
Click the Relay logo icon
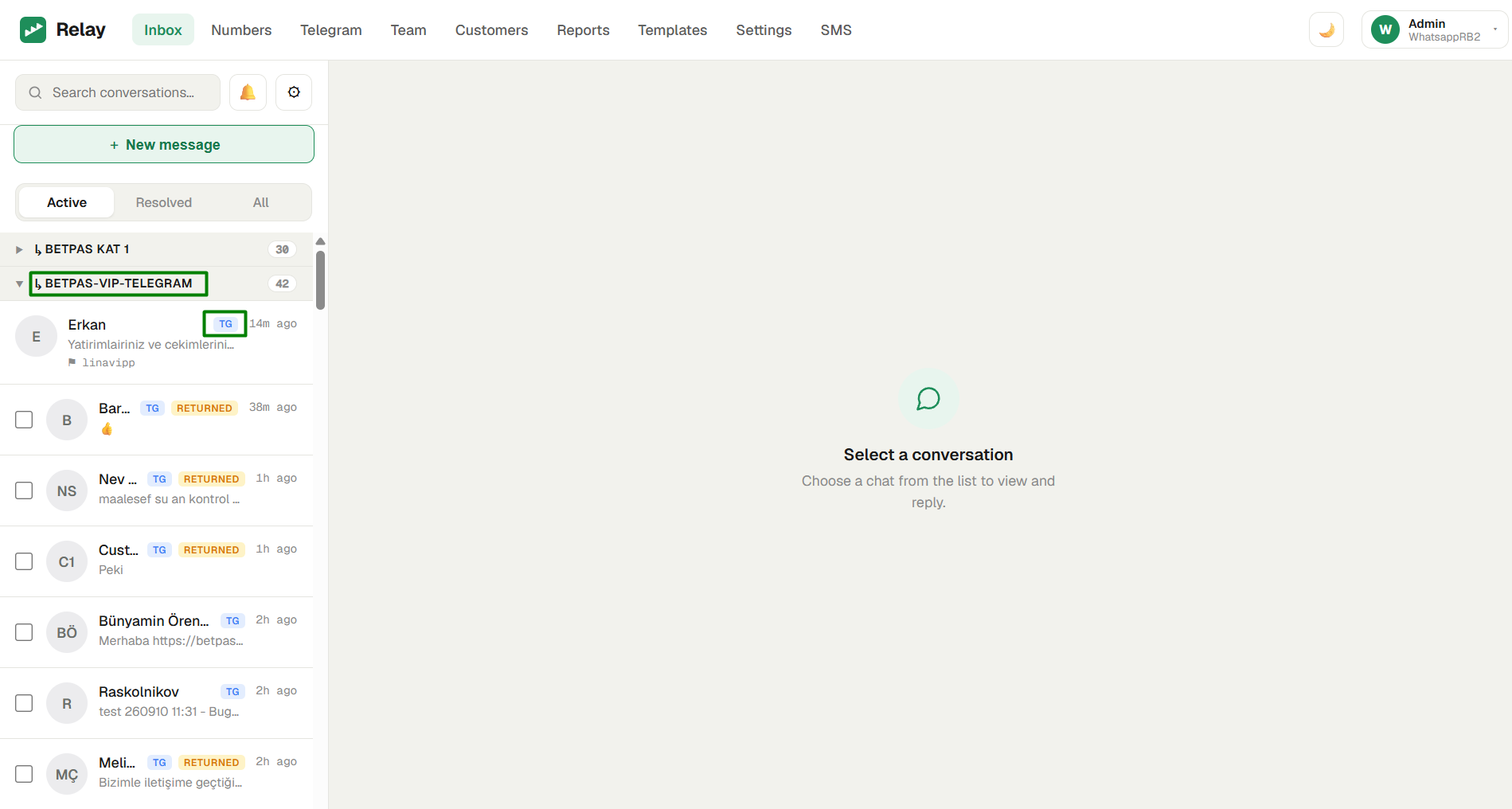[33, 30]
